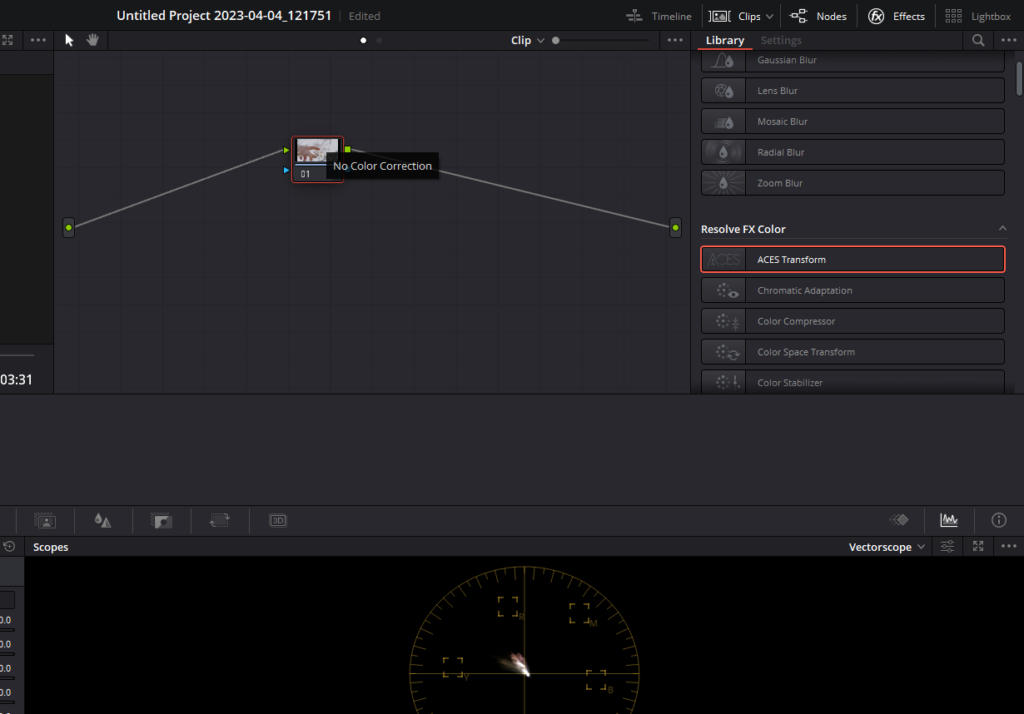
Task: Click the Color Space Transform effect icon
Action: 725,352
